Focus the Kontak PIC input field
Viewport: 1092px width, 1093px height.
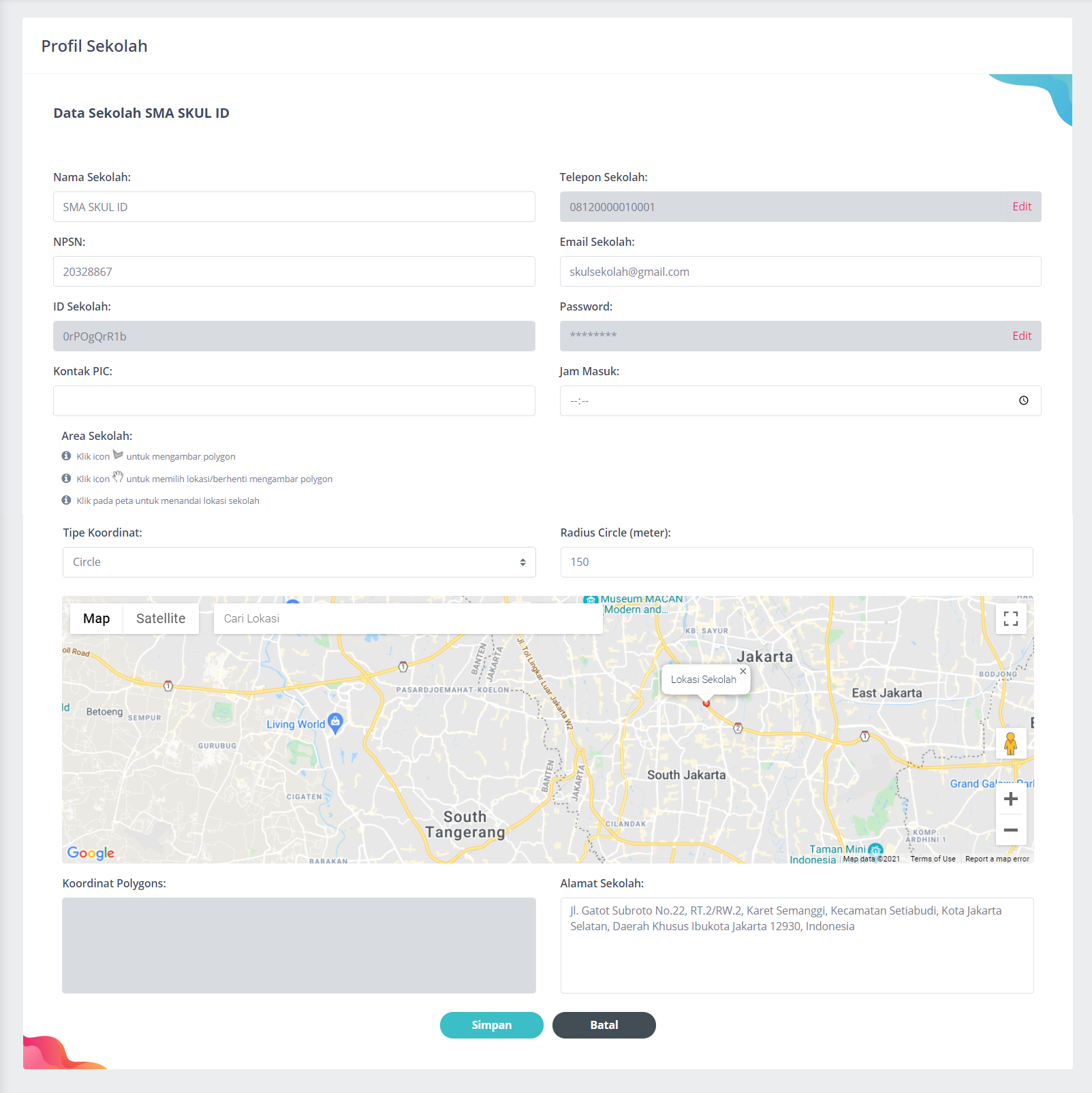point(294,400)
